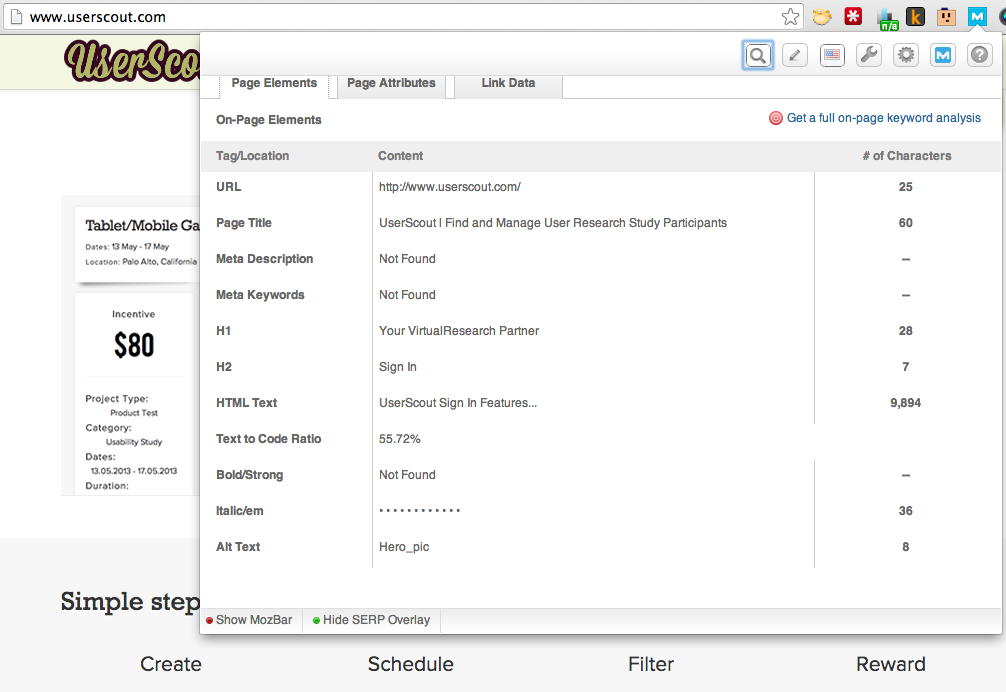The width and height of the screenshot is (1006, 692).
Task: Click the 'Usability Study' category value
Action: 134,442
